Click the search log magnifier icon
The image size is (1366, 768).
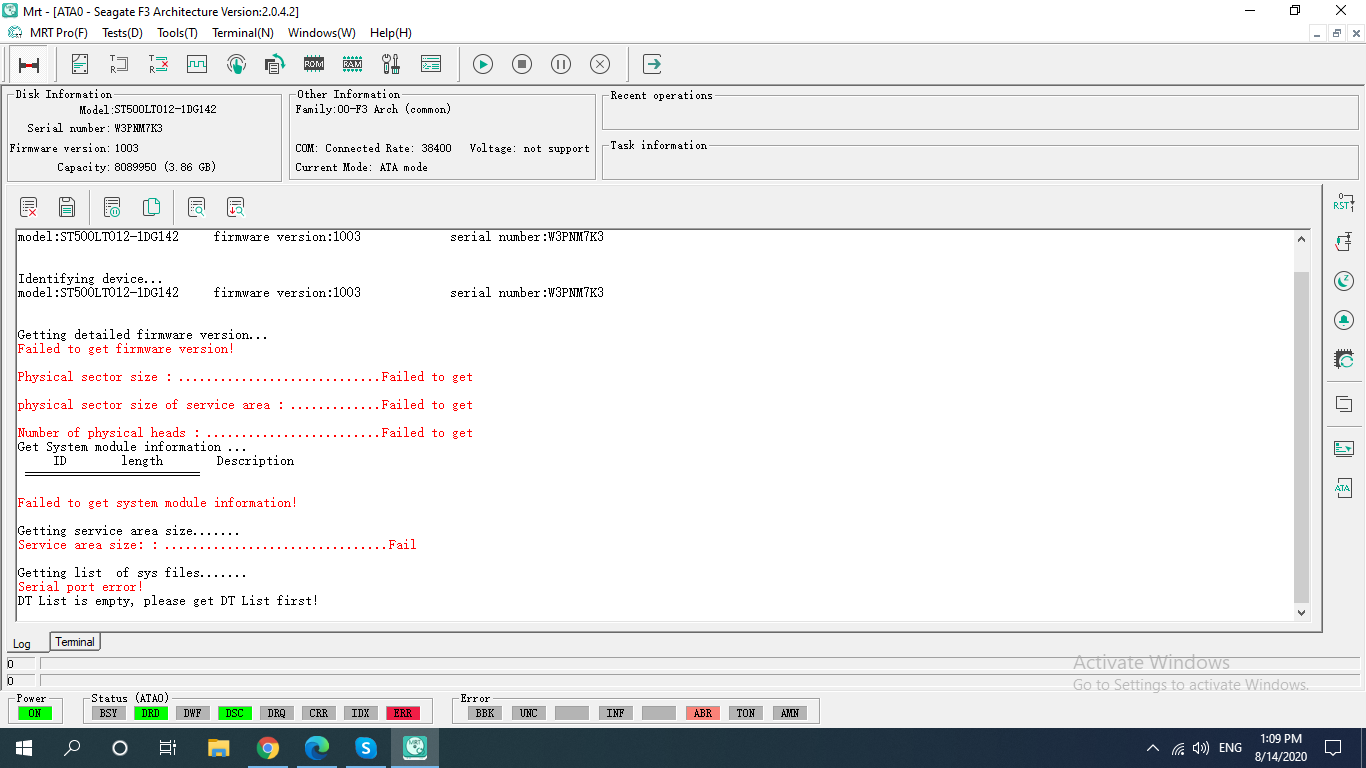(197, 207)
